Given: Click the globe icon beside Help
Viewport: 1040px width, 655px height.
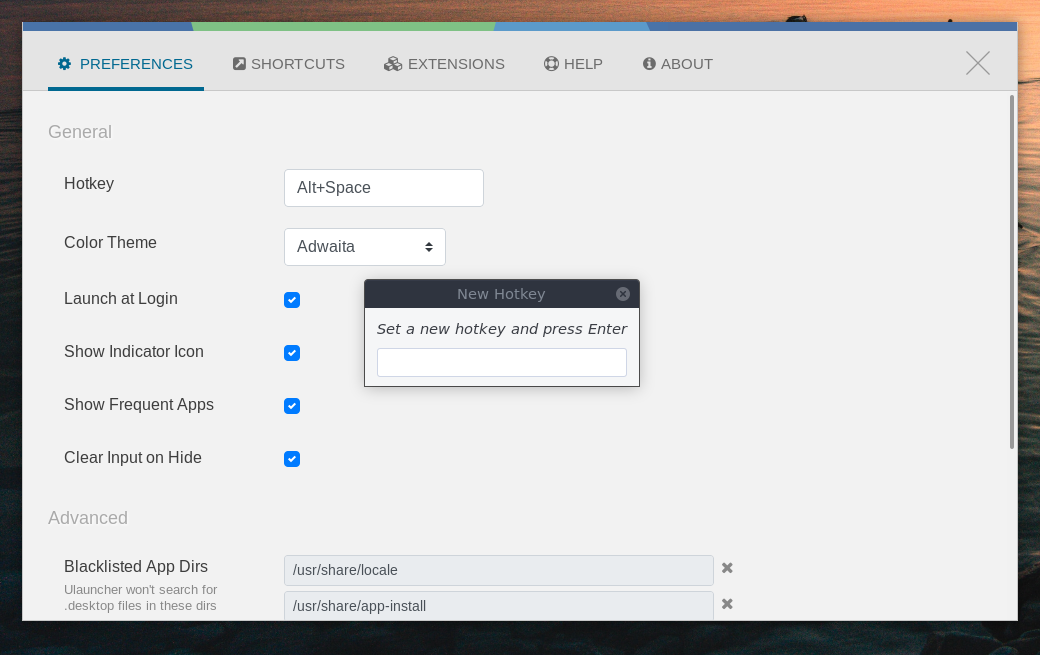Looking at the screenshot, I should 551,63.
